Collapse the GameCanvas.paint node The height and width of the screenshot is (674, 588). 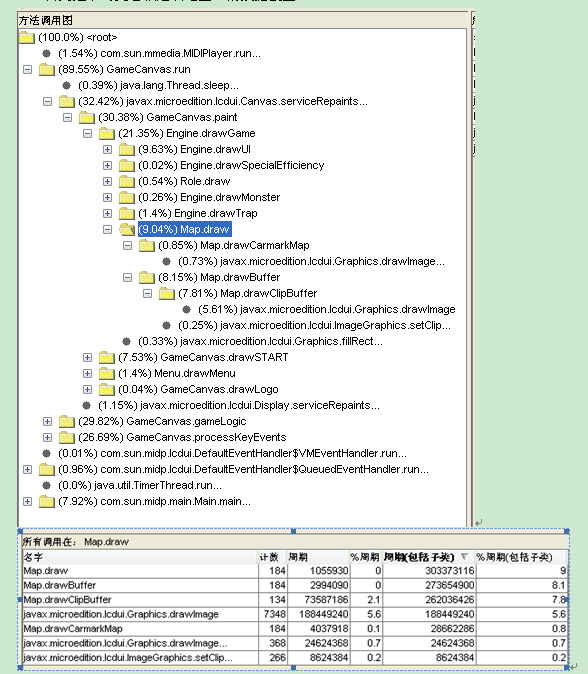click(67, 117)
